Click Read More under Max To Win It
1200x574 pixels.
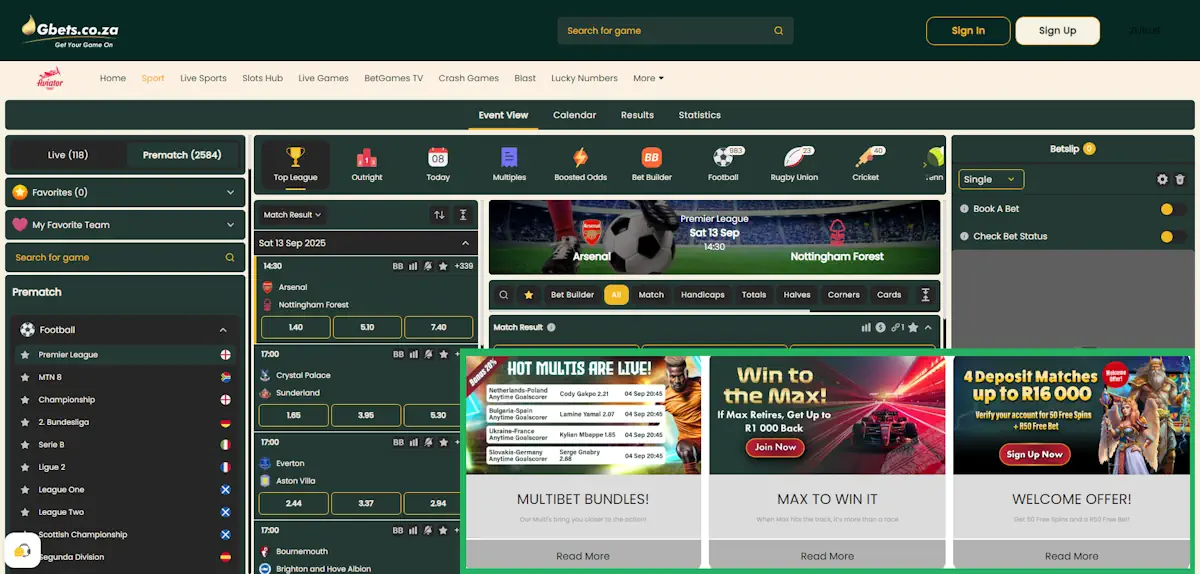(x=827, y=556)
